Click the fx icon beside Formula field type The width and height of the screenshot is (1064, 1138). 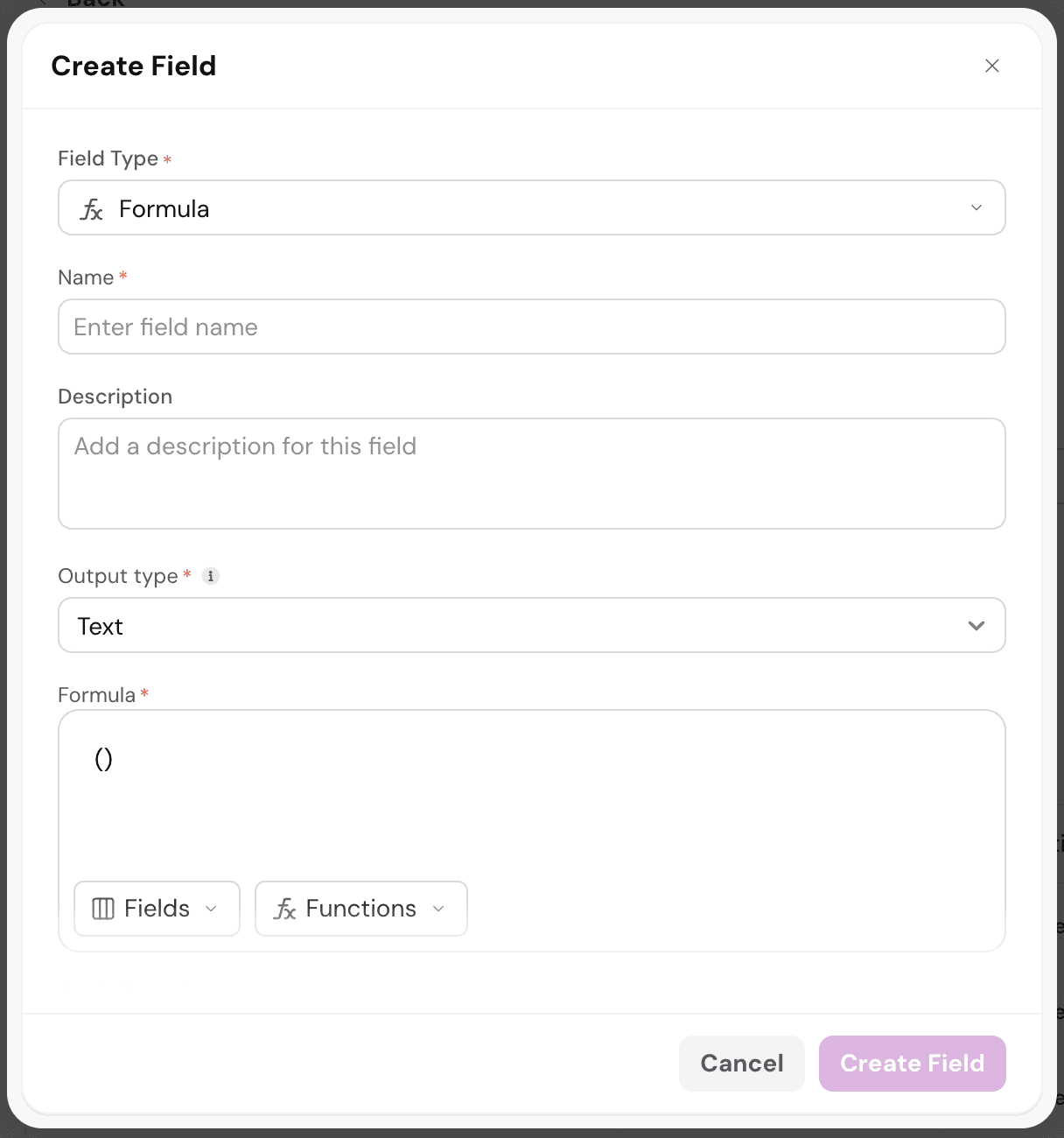(92, 209)
